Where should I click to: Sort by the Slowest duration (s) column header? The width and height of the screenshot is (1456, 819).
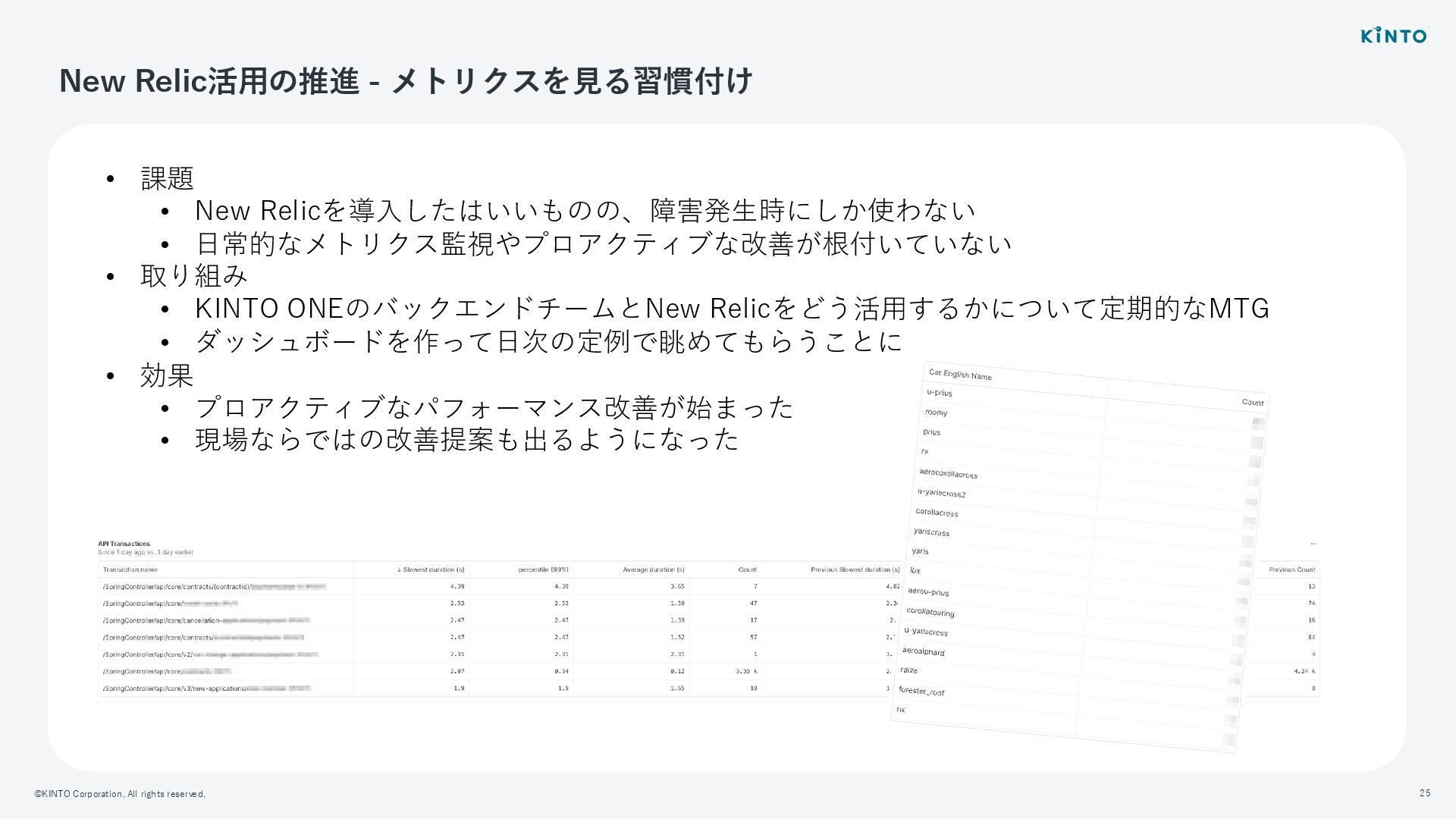click(x=431, y=570)
